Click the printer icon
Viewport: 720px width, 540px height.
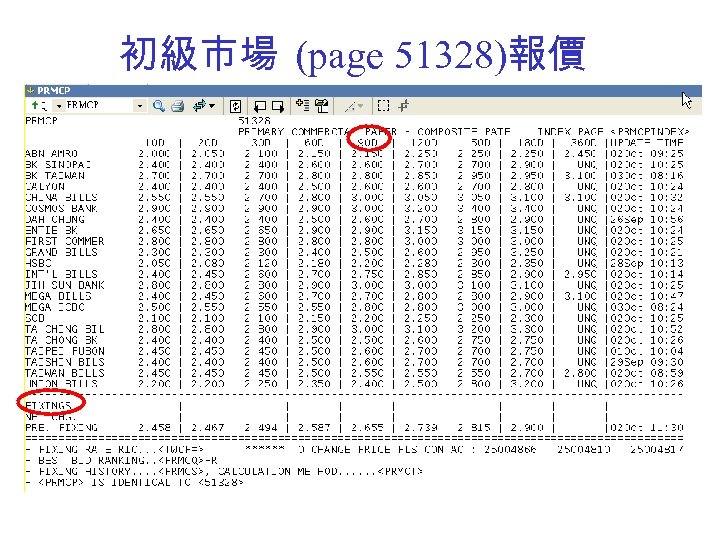(178, 107)
